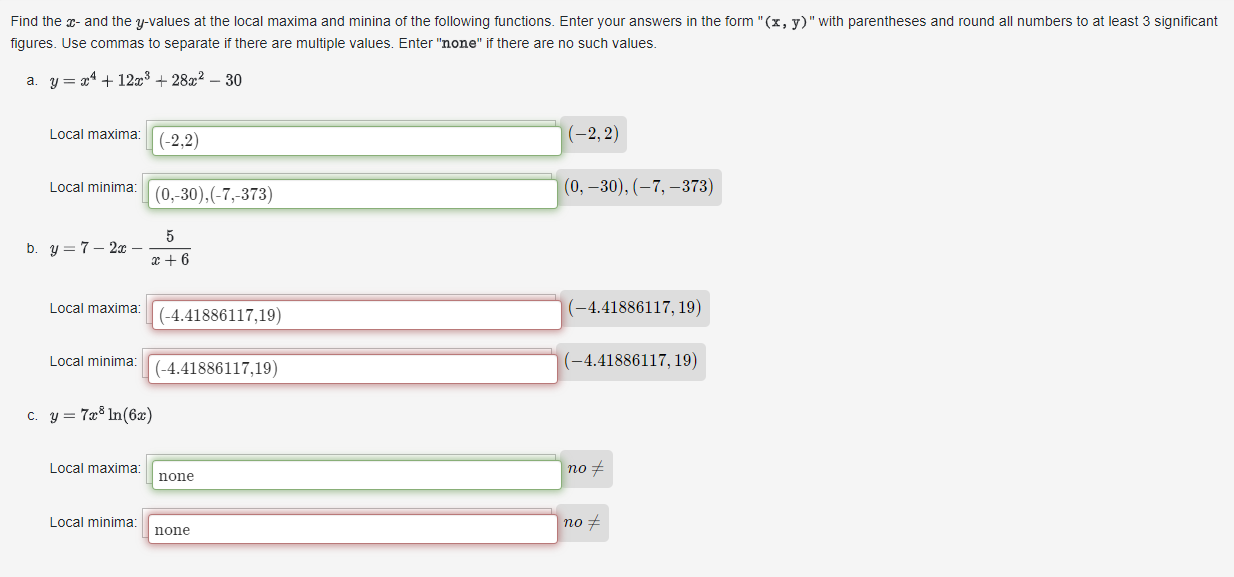Image resolution: width=1234 pixels, height=577 pixels.
Task: Click the part b local minima input showing (-4.41886117,19)
Action: coord(354,368)
